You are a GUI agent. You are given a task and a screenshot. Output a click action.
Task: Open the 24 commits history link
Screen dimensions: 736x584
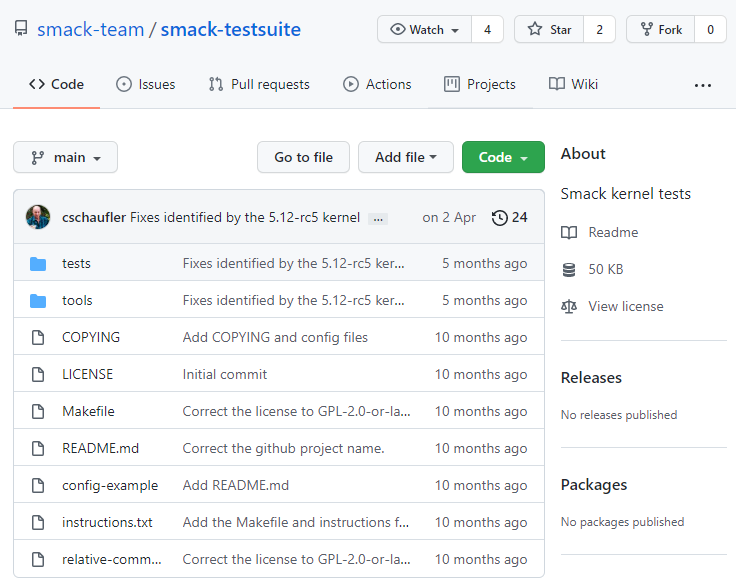(509, 218)
